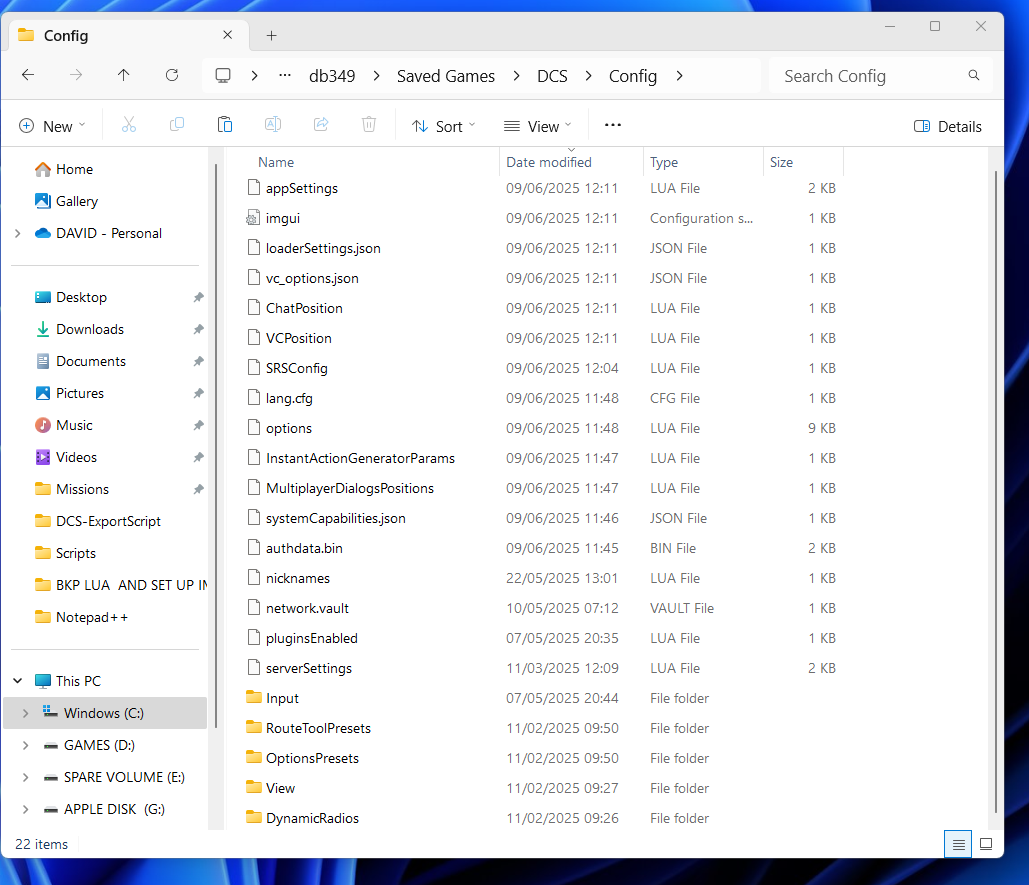Go back using the back arrow
Viewport: 1029px width, 885px height.
tap(28, 75)
